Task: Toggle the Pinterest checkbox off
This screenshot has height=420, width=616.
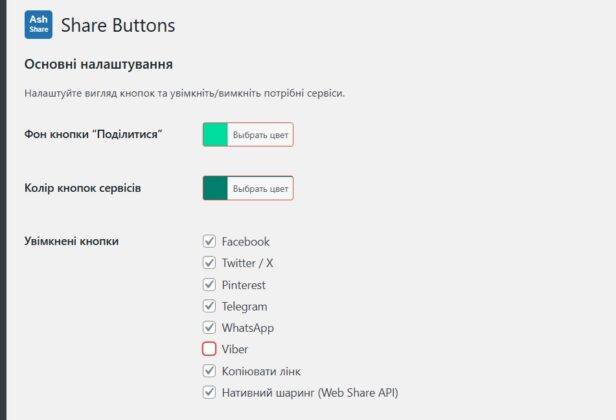Action: (x=209, y=285)
